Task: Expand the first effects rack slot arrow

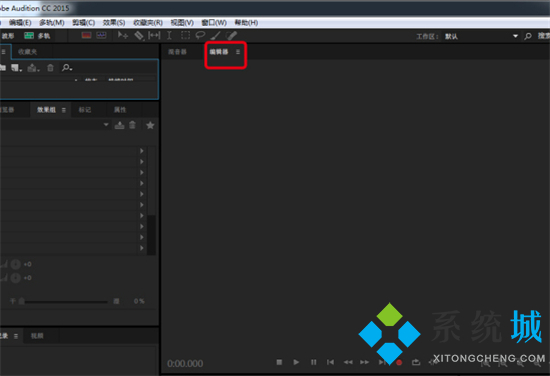Action: (x=142, y=150)
